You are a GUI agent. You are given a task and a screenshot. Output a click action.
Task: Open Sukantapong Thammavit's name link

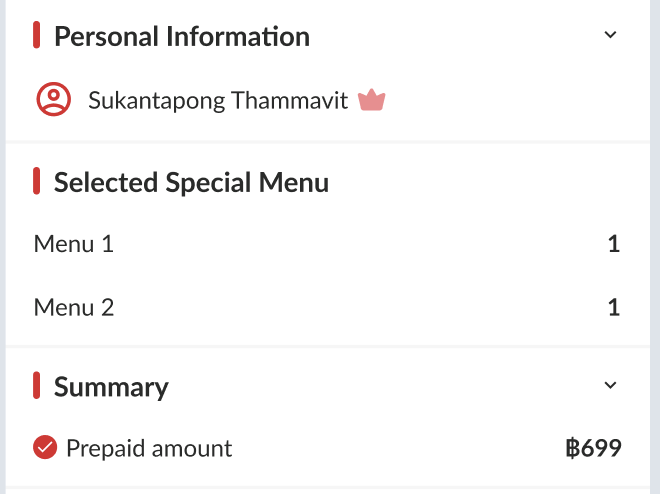[218, 100]
